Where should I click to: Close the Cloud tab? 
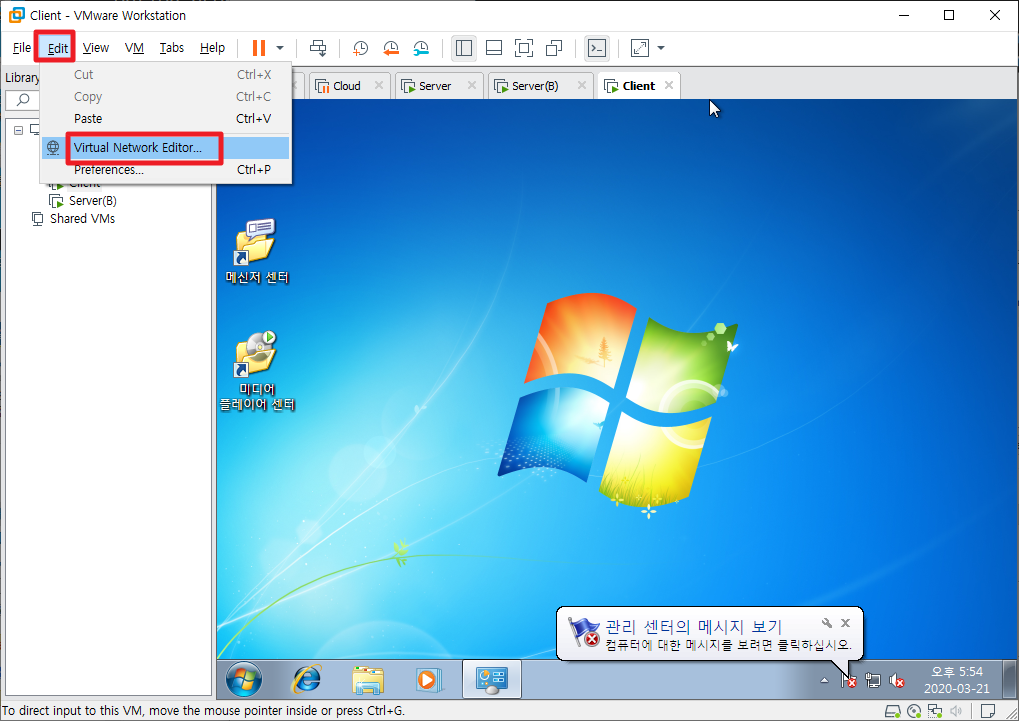point(379,85)
